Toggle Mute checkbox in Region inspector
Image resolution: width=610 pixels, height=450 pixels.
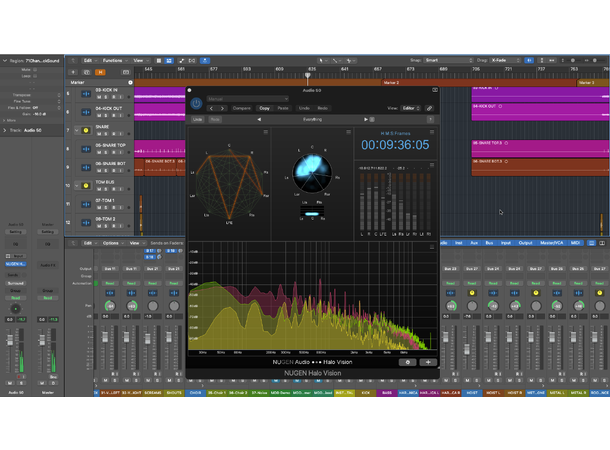pyautogui.click(x=35, y=70)
